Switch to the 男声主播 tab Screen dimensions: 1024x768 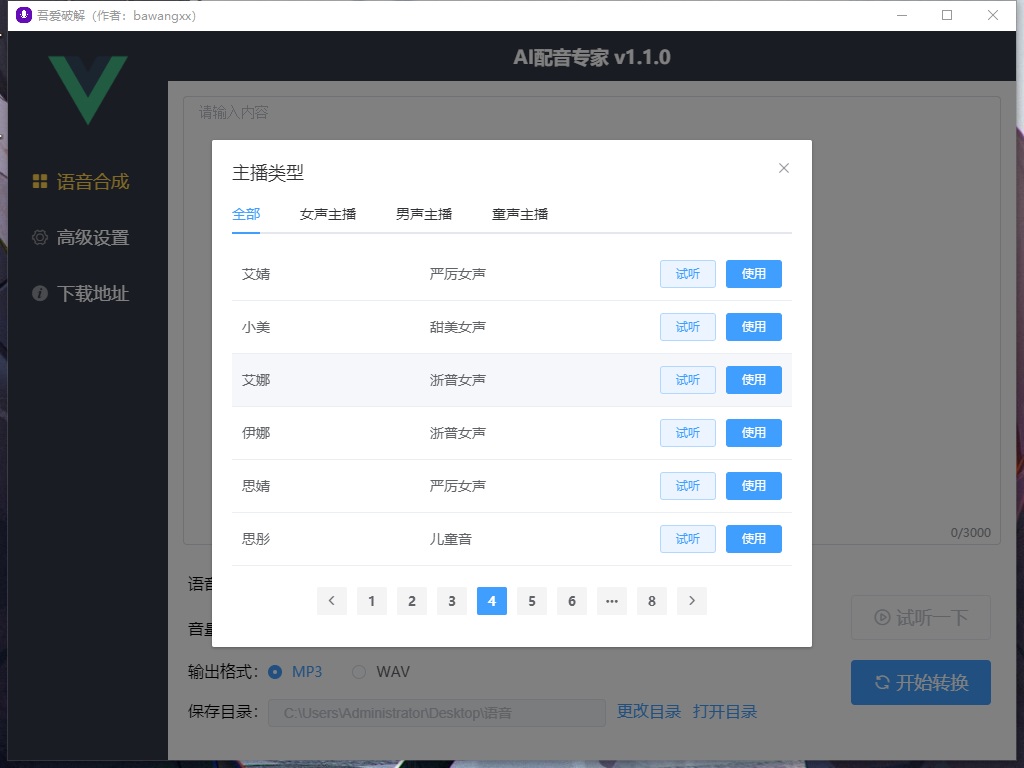tap(424, 214)
